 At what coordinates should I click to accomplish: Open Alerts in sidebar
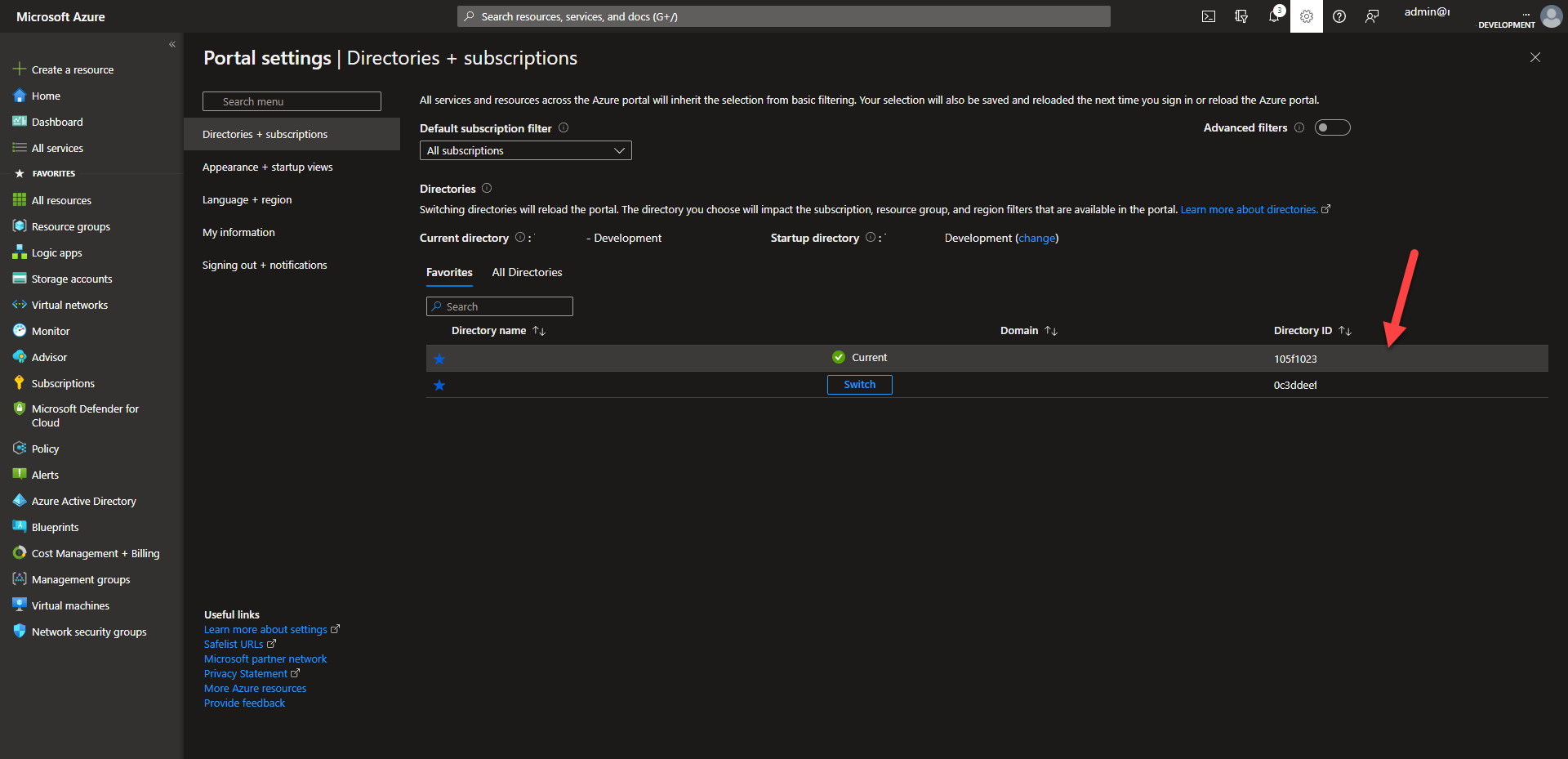coord(45,475)
